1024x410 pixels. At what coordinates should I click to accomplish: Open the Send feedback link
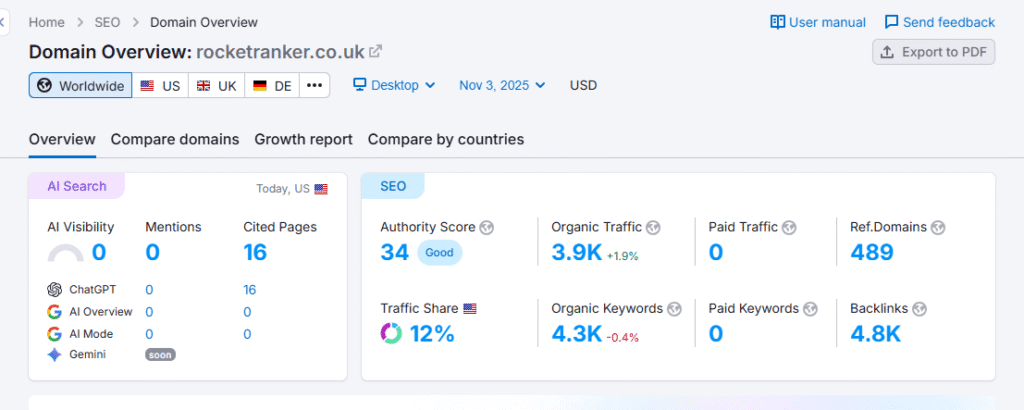[940, 22]
